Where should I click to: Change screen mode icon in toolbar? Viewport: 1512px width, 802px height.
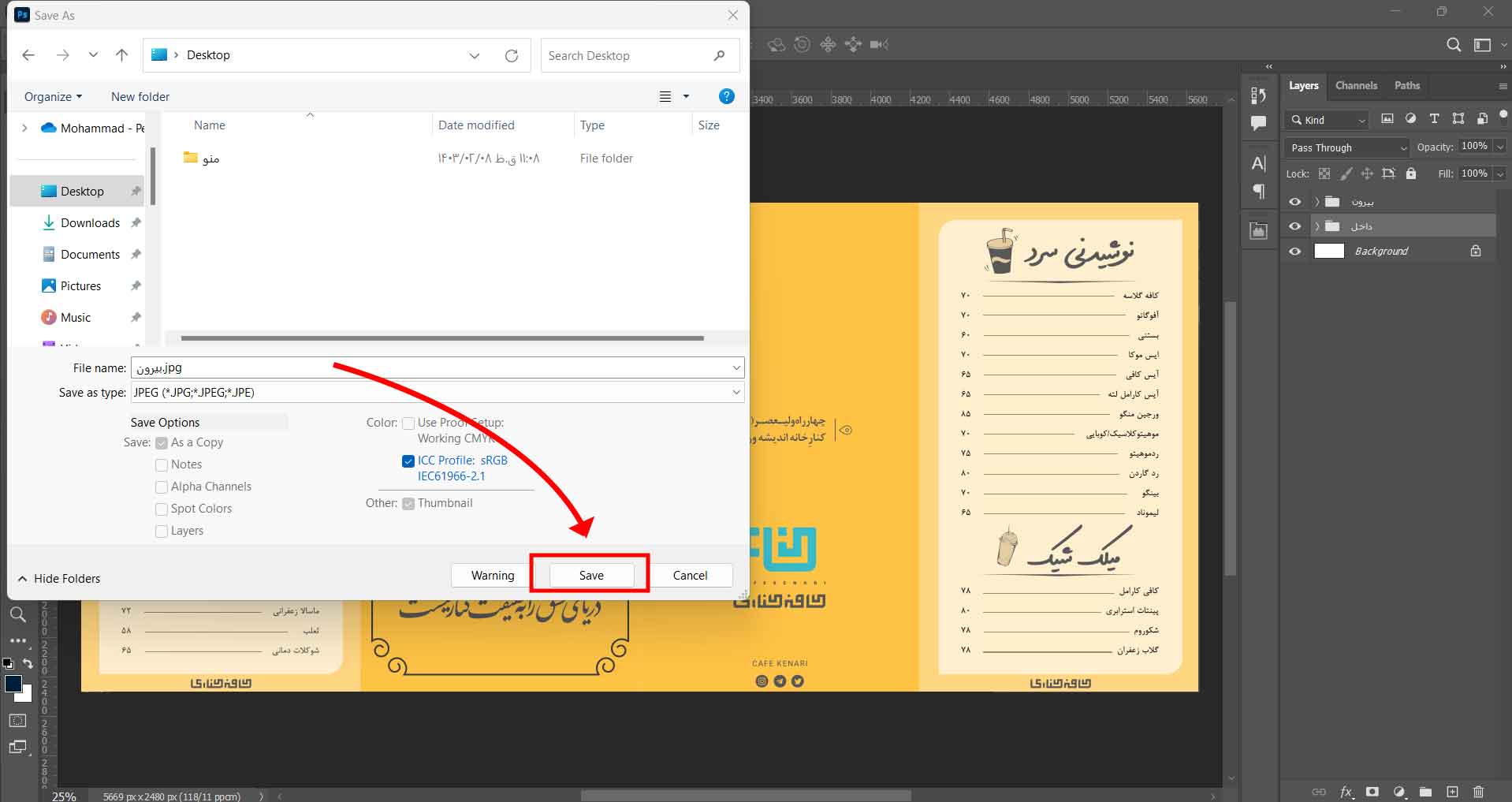[17, 747]
